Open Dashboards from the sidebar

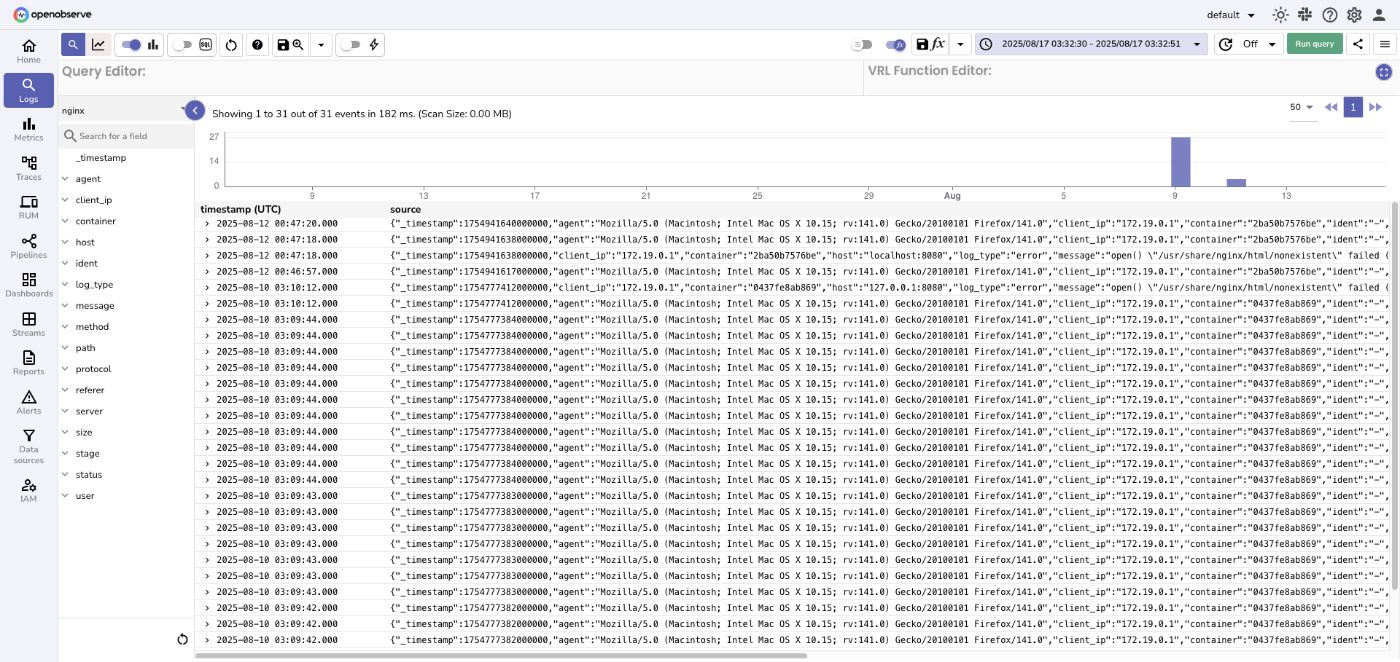point(28,285)
